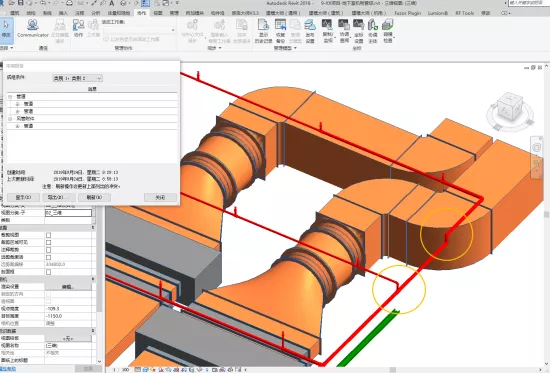550x373 pixels.
Task: Click Export (导出) button in interference report
Action: pos(59,197)
